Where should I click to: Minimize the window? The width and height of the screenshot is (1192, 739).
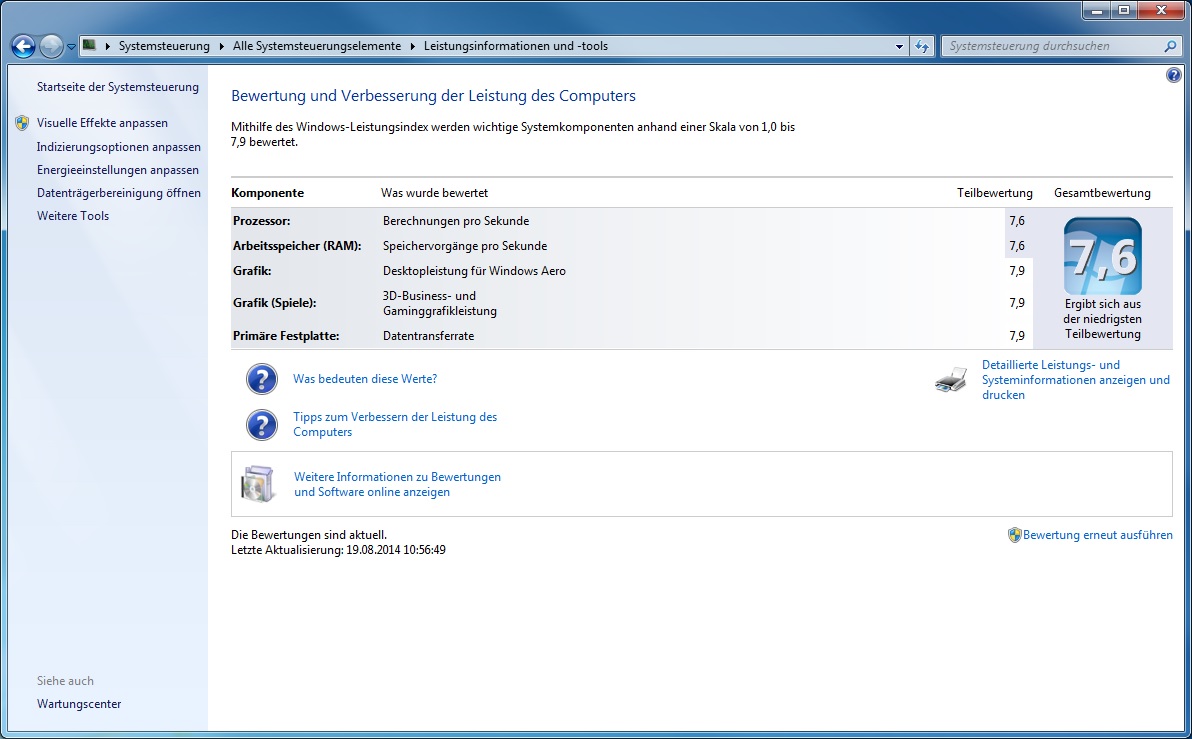click(x=1097, y=11)
